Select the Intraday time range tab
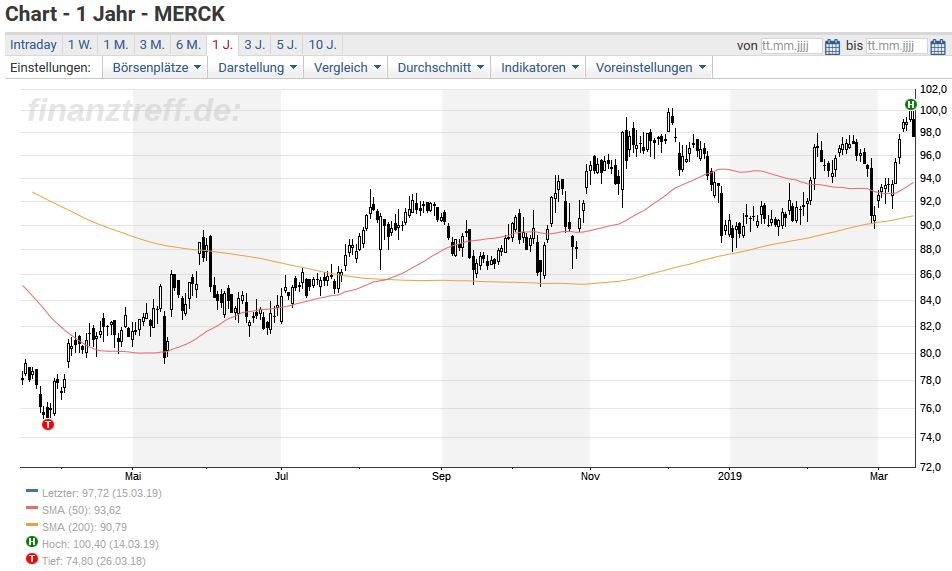Image resolution: width=952 pixels, height=571 pixels. (33, 45)
